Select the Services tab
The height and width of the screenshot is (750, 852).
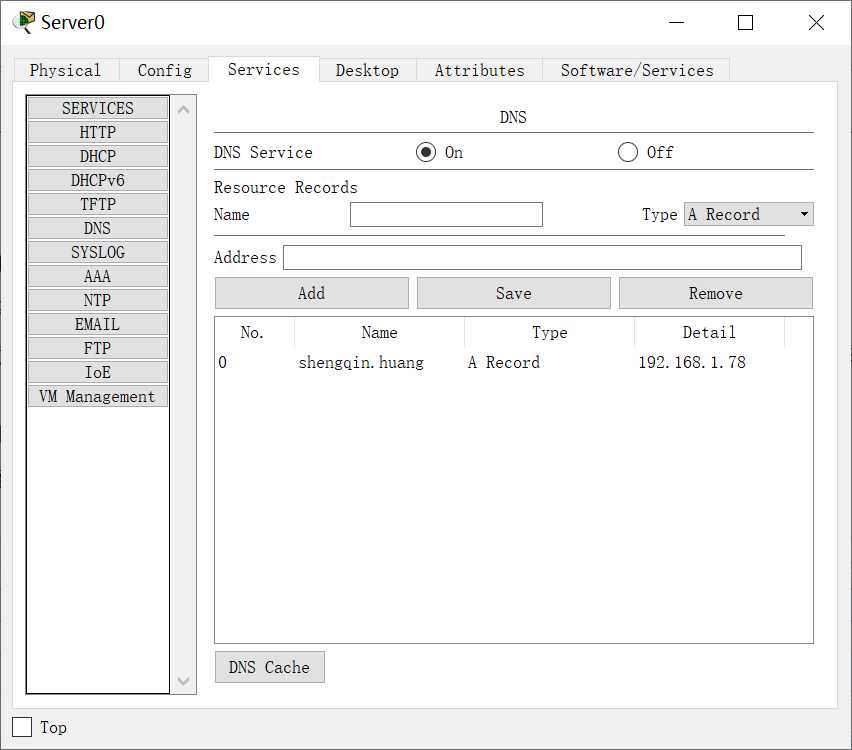[264, 70]
